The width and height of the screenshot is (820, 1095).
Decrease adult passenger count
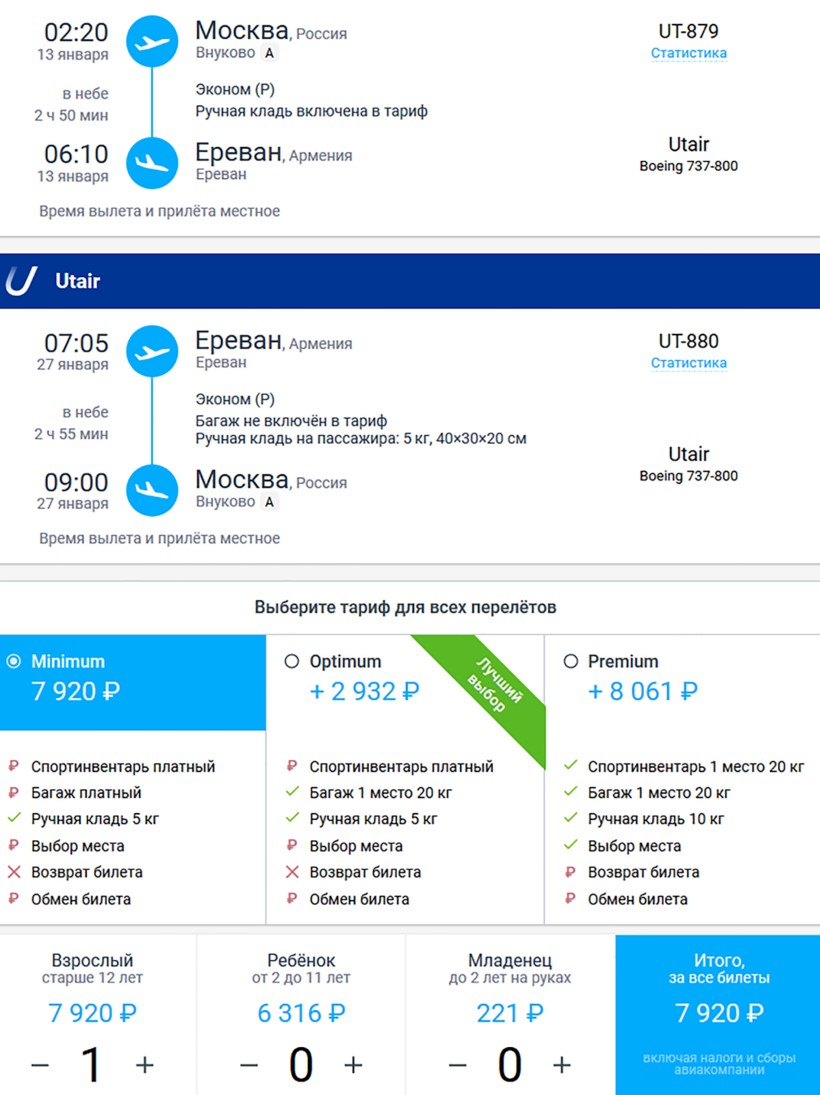[41, 1065]
